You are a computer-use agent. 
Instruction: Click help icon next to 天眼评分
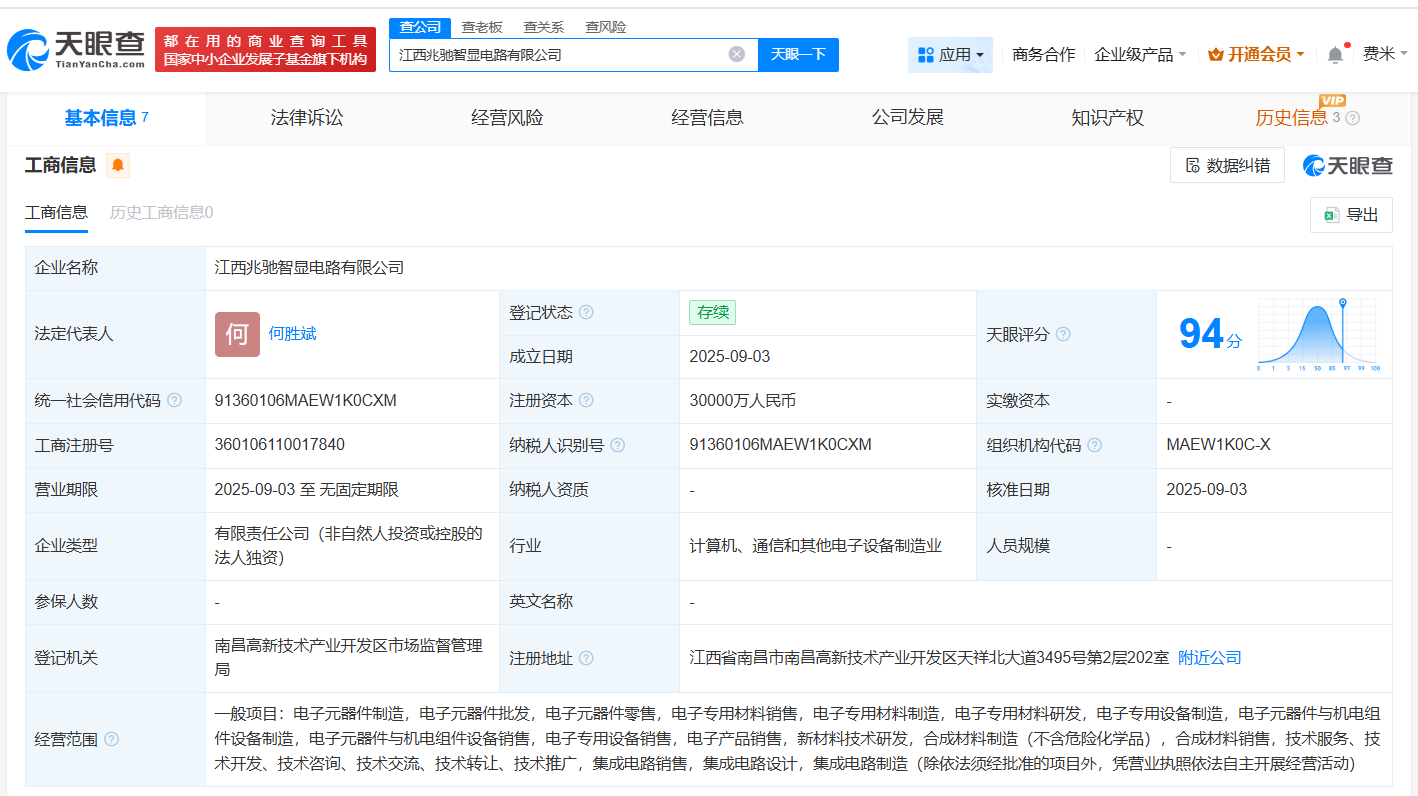pos(1063,334)
